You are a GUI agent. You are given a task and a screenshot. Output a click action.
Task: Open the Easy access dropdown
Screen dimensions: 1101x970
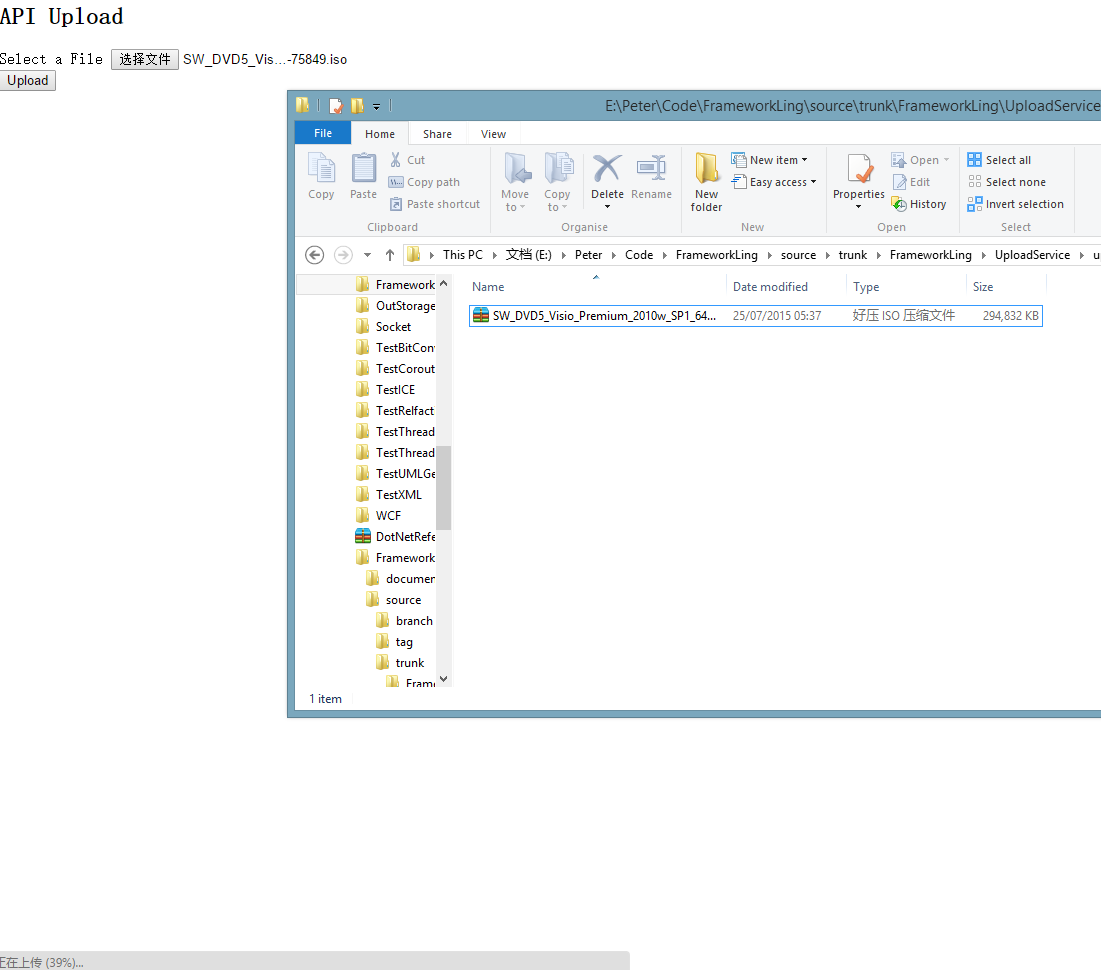tap(774, 182)
